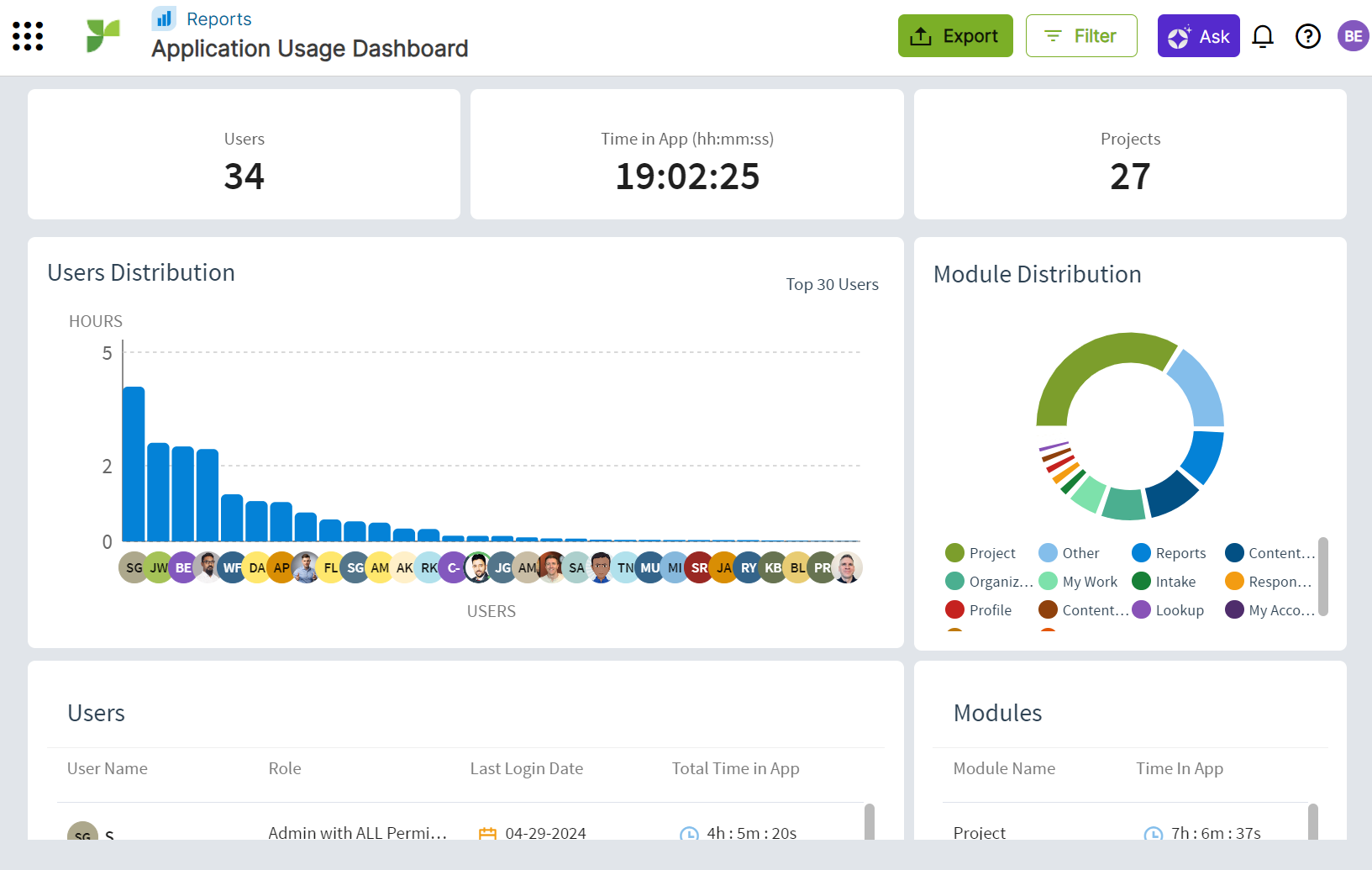
Task: Open the Filter options
Action: pos(1081,36)
